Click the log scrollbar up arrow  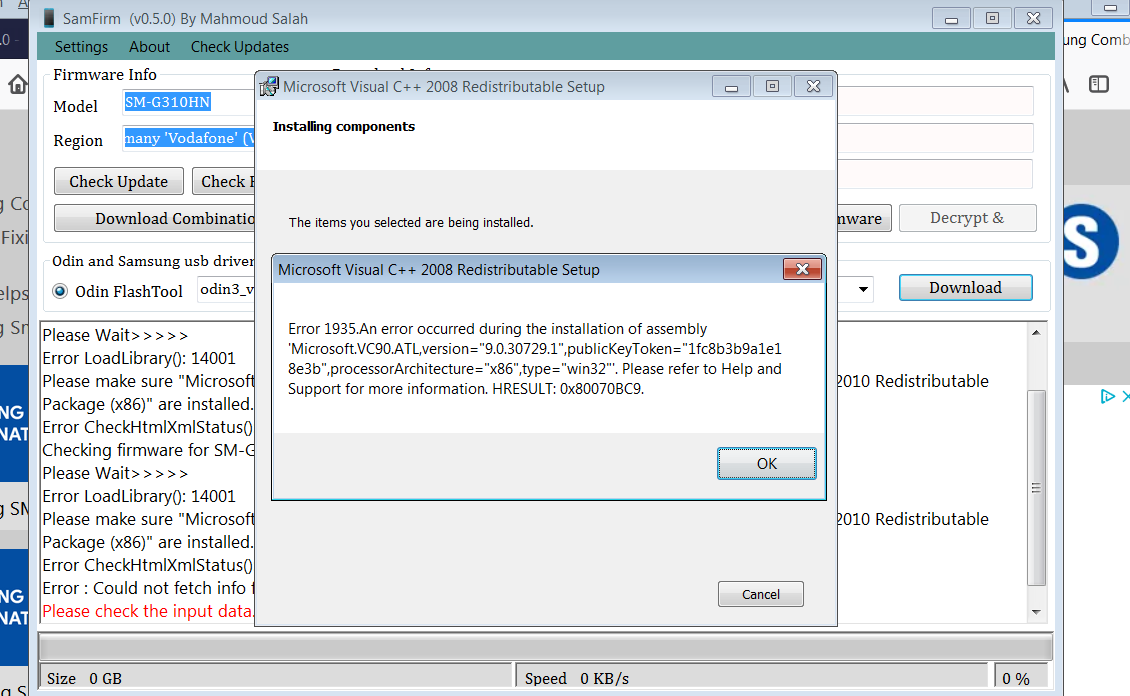(x=1036, y=332)
